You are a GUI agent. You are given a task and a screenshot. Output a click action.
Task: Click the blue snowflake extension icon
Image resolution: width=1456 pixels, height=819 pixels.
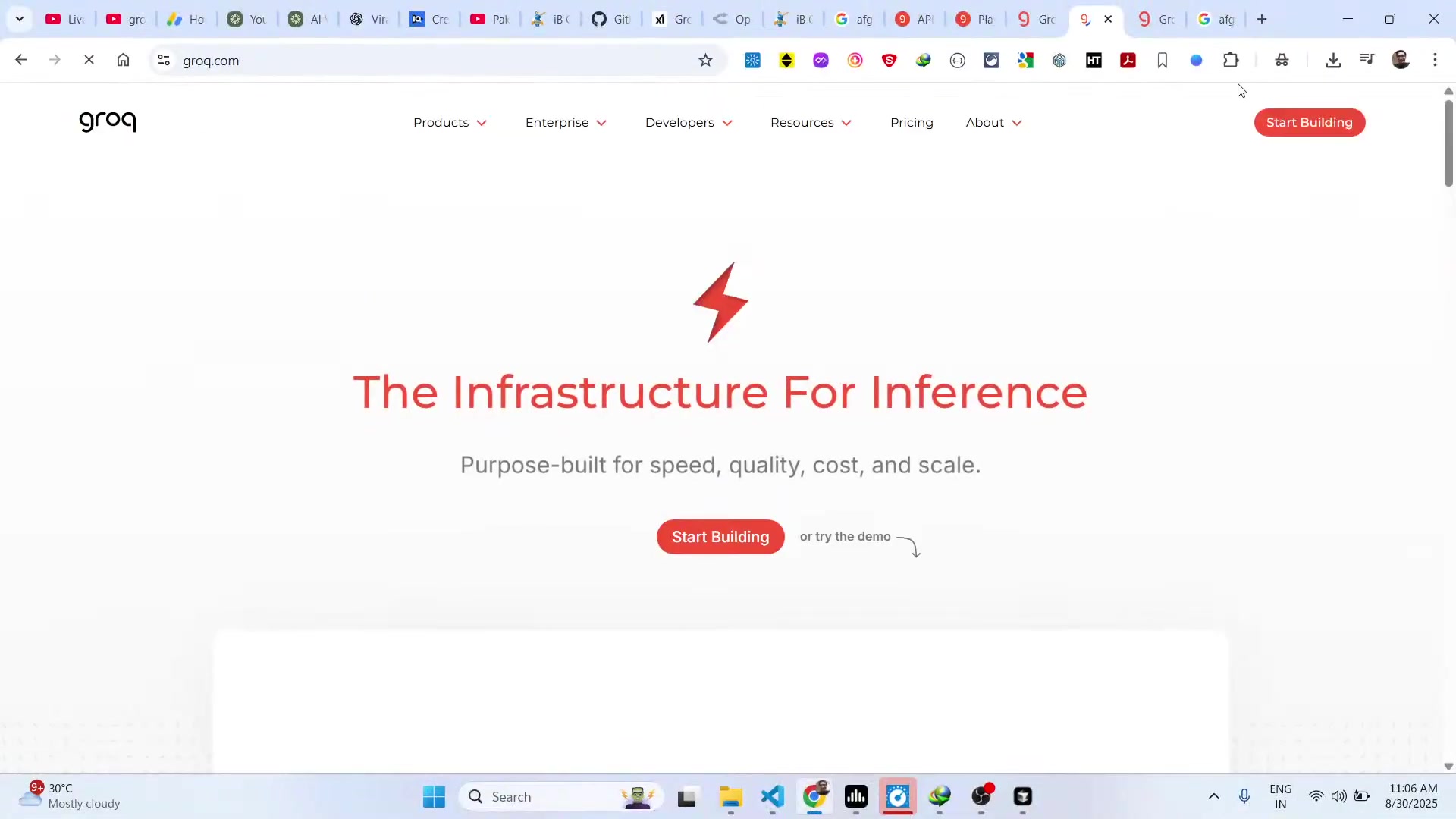[x=752, y=60]
